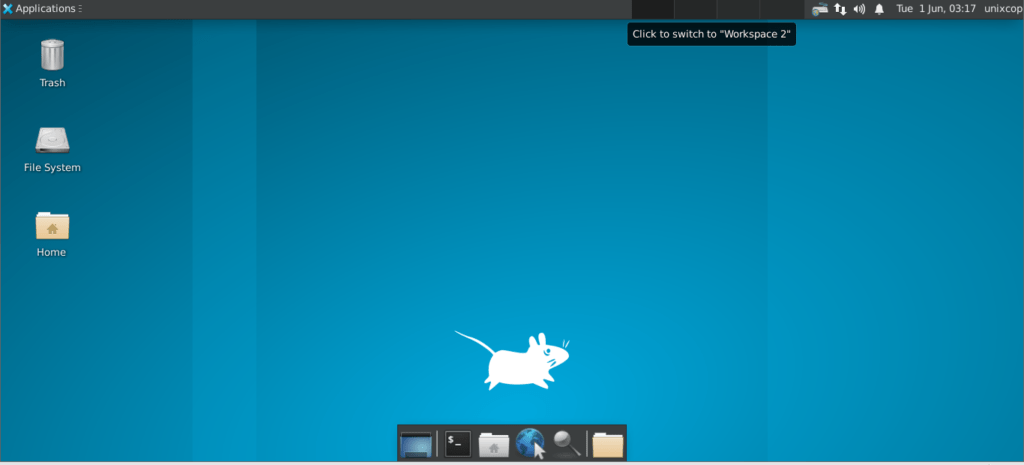Open the notifications bell icon

tap(879, 9)
